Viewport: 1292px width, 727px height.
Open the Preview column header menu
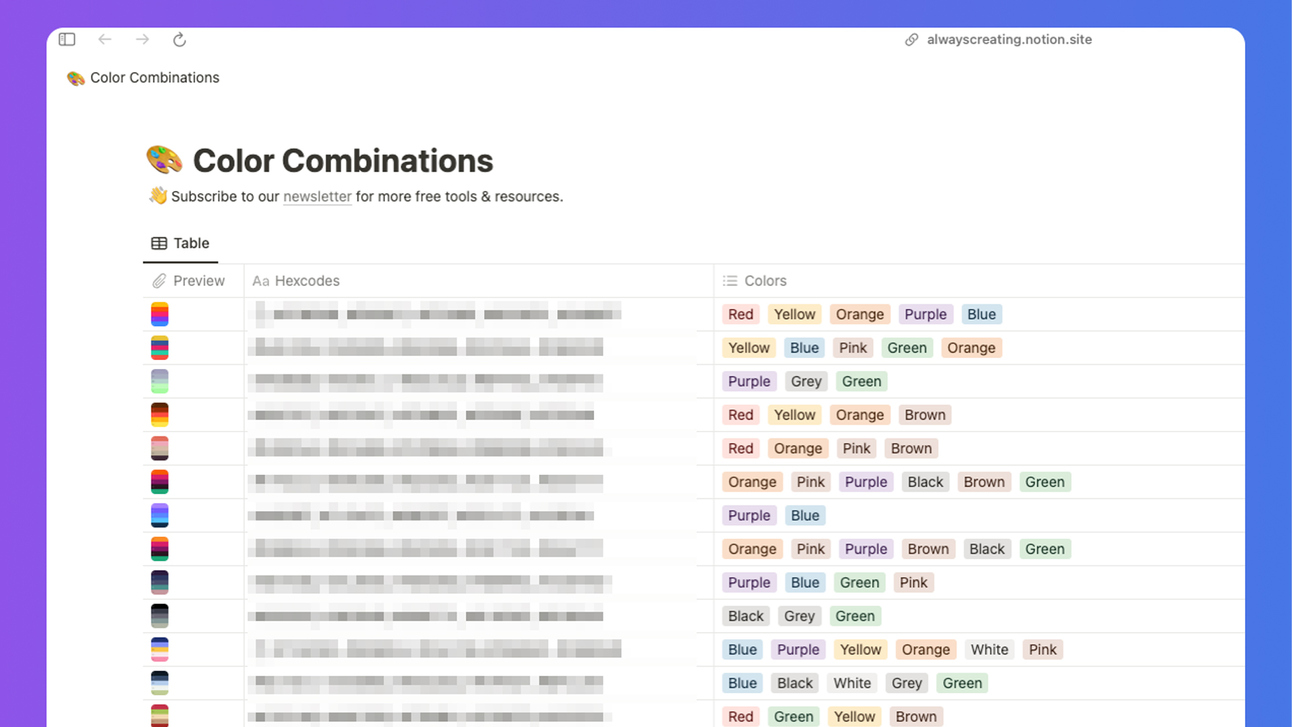[x=199, y=281]
